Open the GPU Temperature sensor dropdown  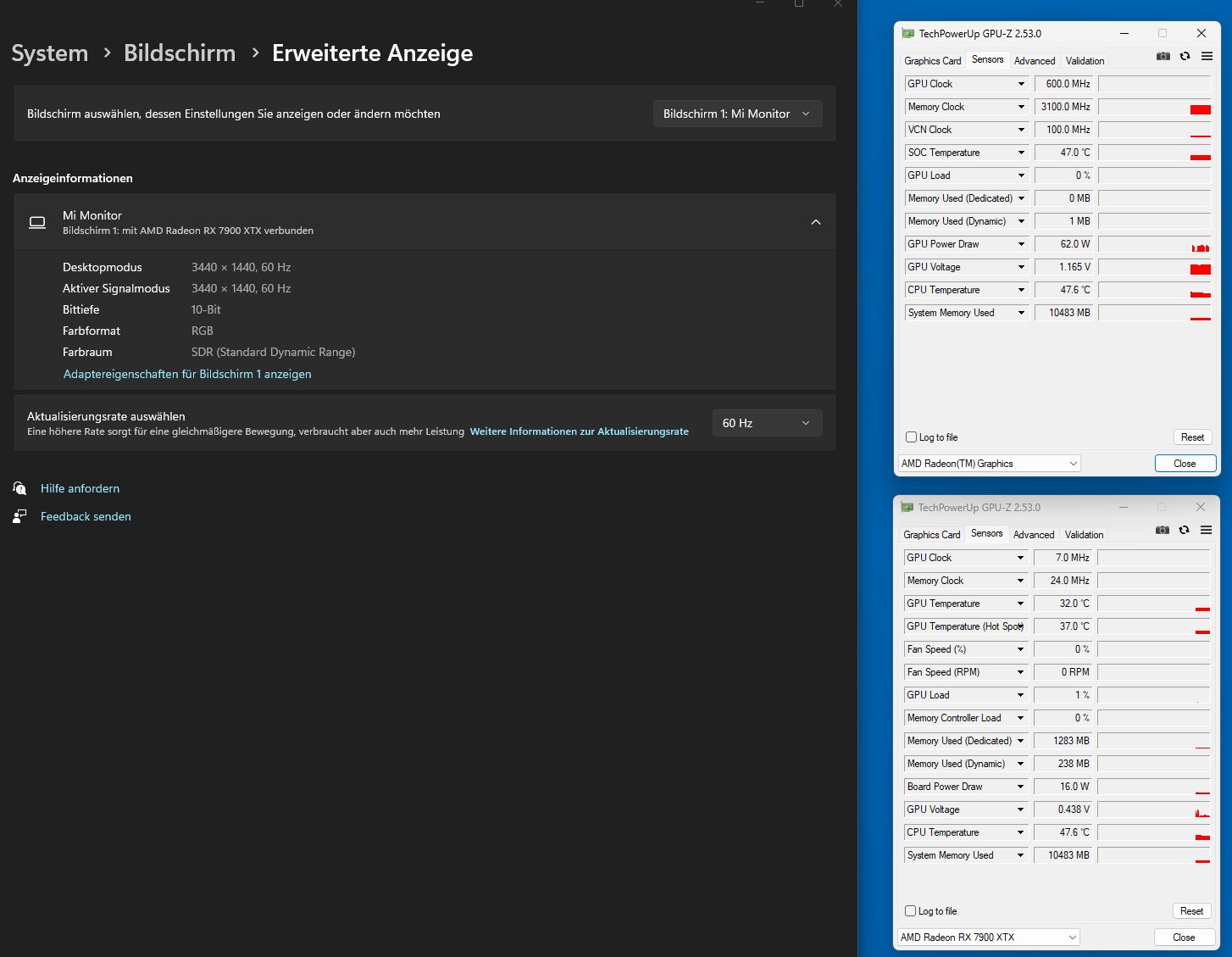[1021, 604]
